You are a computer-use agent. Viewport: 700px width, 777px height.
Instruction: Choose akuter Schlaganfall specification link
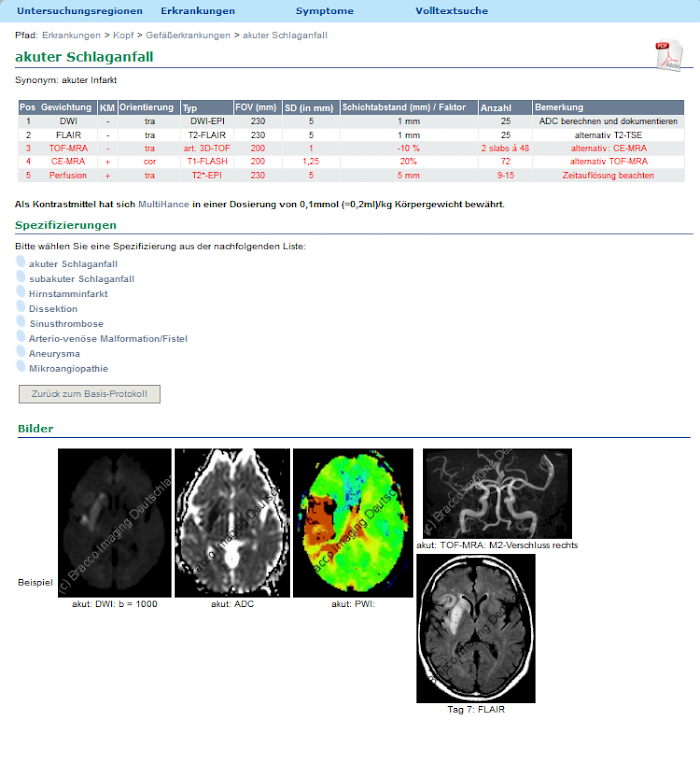click(x=73, y=264)
